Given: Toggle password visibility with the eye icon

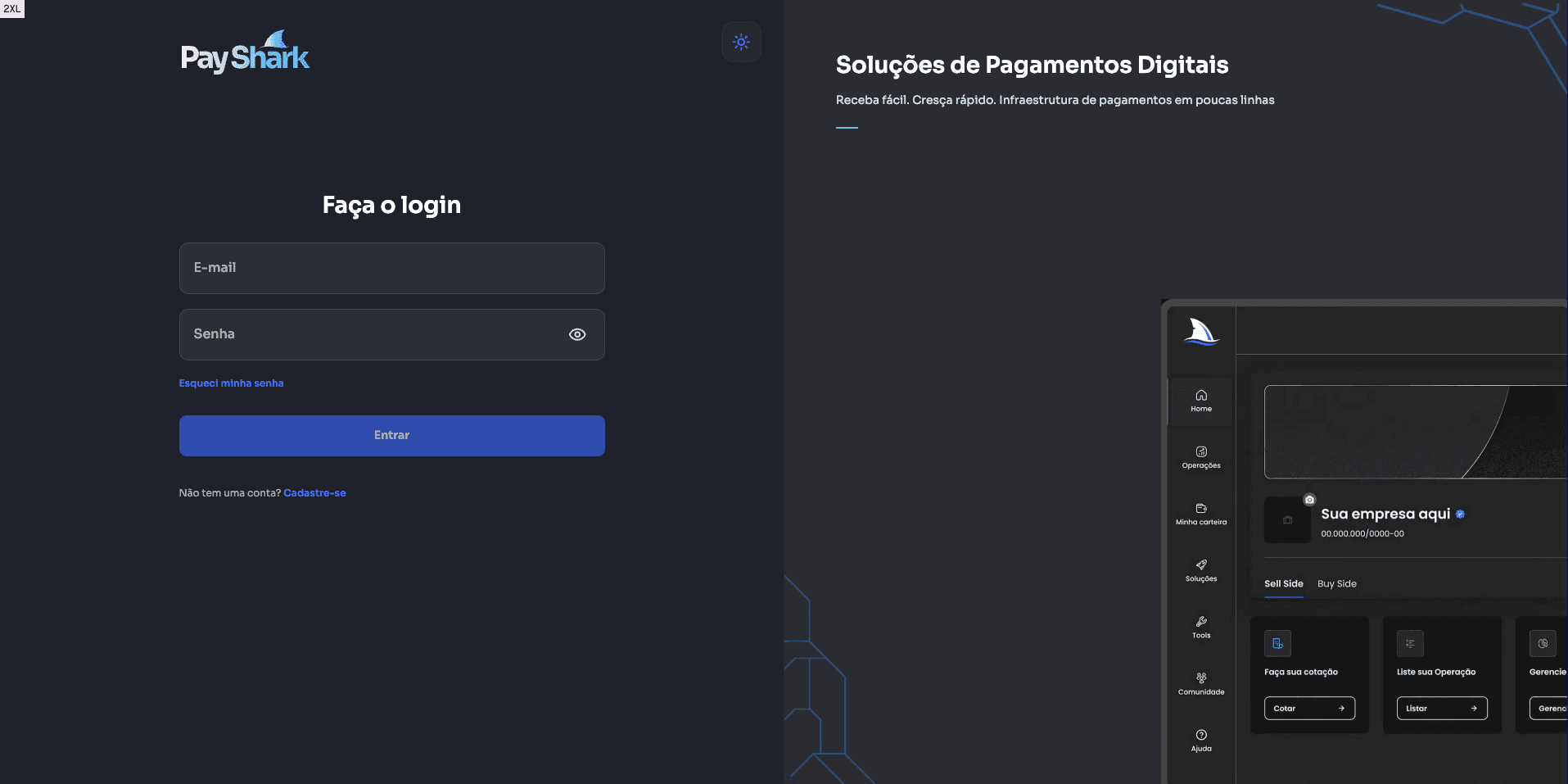Looking at the screenshot, I should (x=577, y=334).
